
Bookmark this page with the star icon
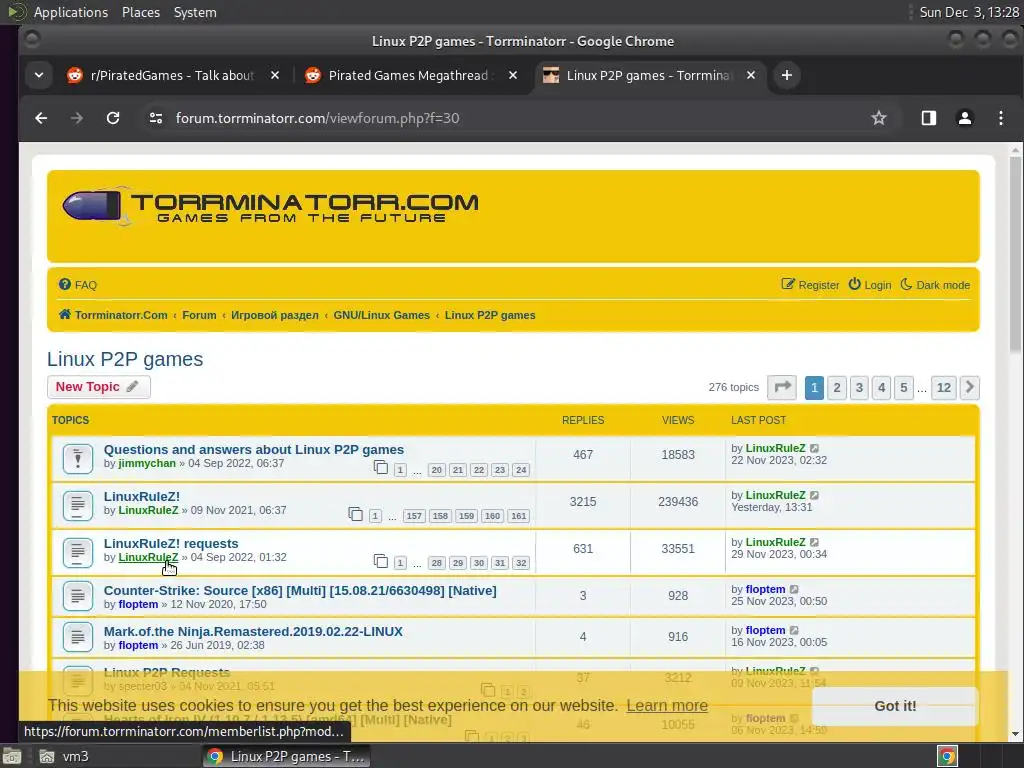point(879,118)
